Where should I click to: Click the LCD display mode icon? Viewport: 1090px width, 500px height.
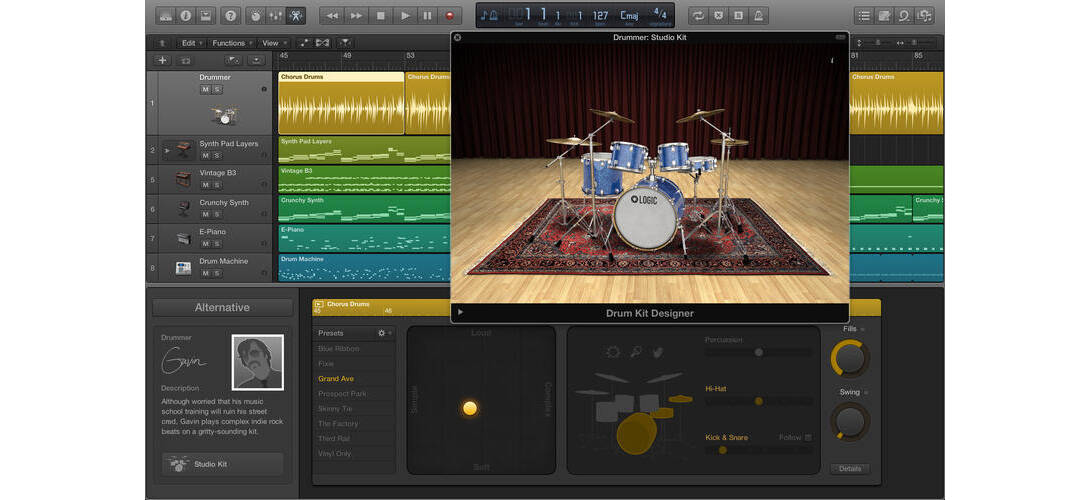click(489, 14)
